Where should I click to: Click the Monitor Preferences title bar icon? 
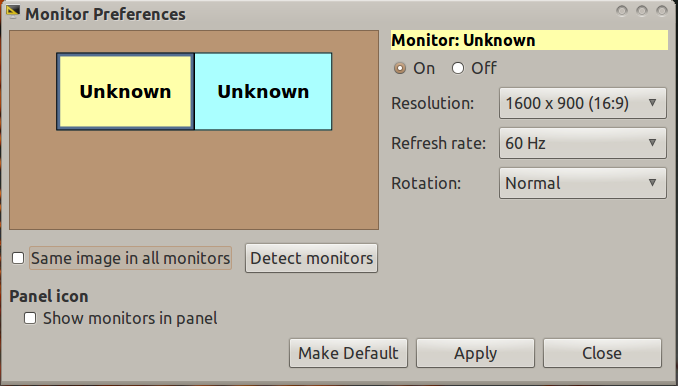coord(13,12)
